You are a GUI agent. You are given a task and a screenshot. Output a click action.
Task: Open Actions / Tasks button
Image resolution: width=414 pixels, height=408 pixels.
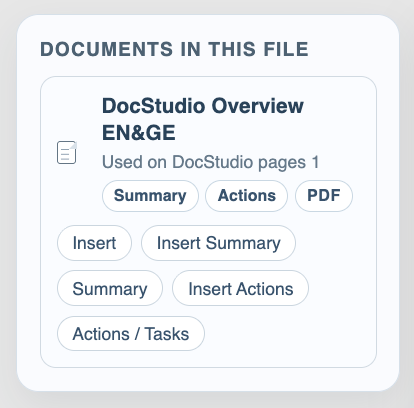click(131, 334)
